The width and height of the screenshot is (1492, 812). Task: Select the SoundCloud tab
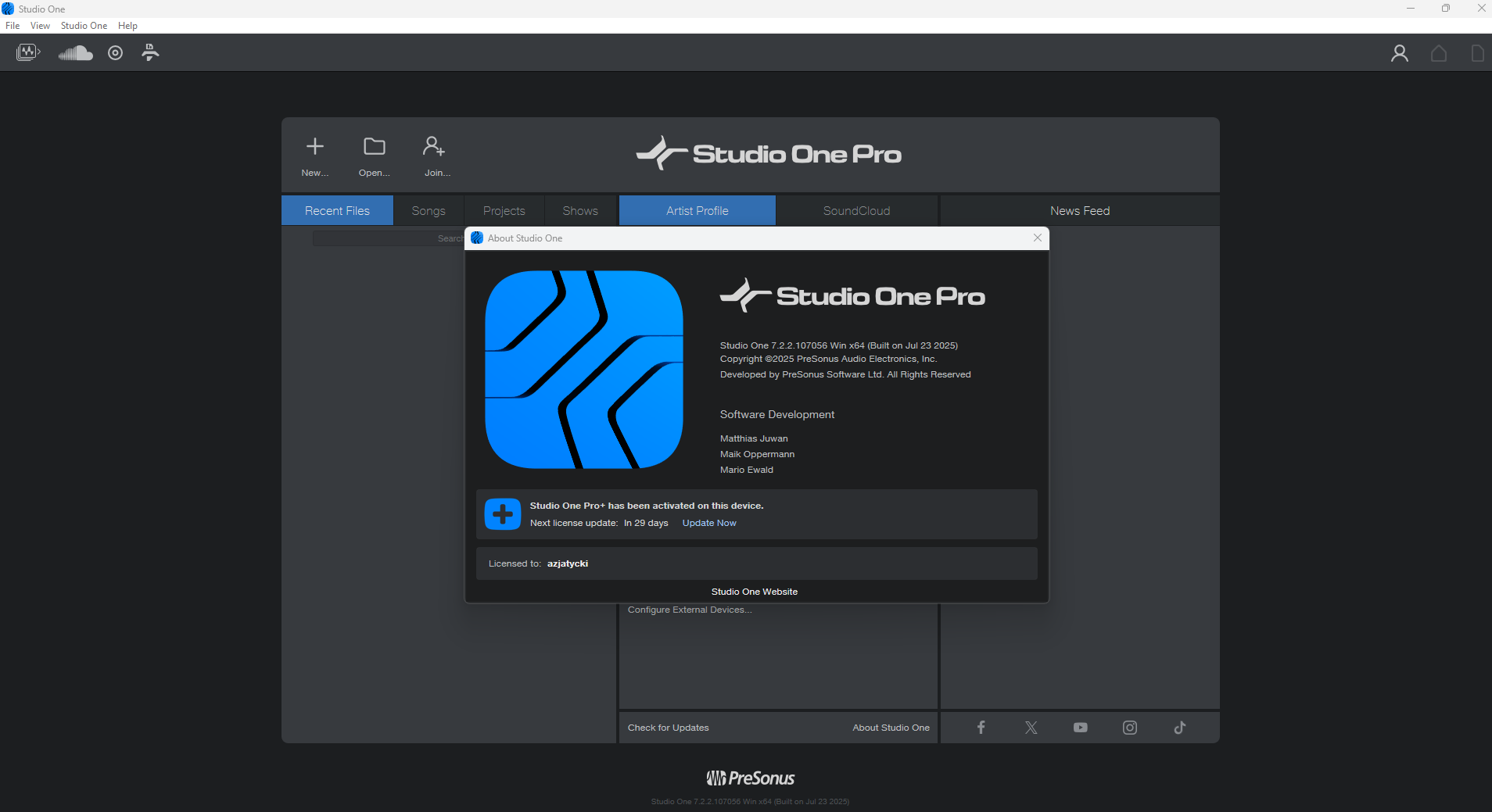tap(857, 210)
